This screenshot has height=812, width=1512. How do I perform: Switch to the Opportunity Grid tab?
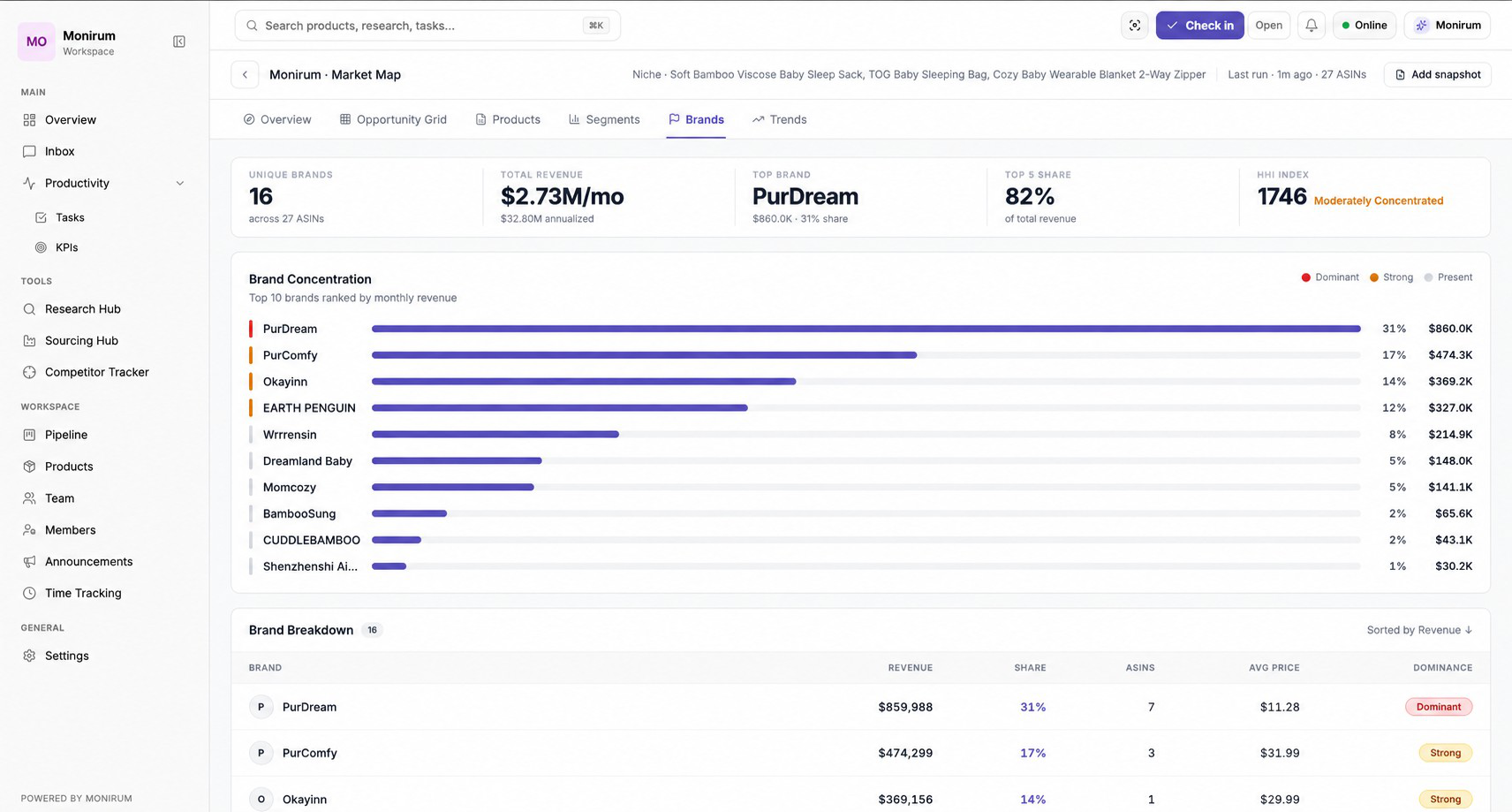click(393, 119)
